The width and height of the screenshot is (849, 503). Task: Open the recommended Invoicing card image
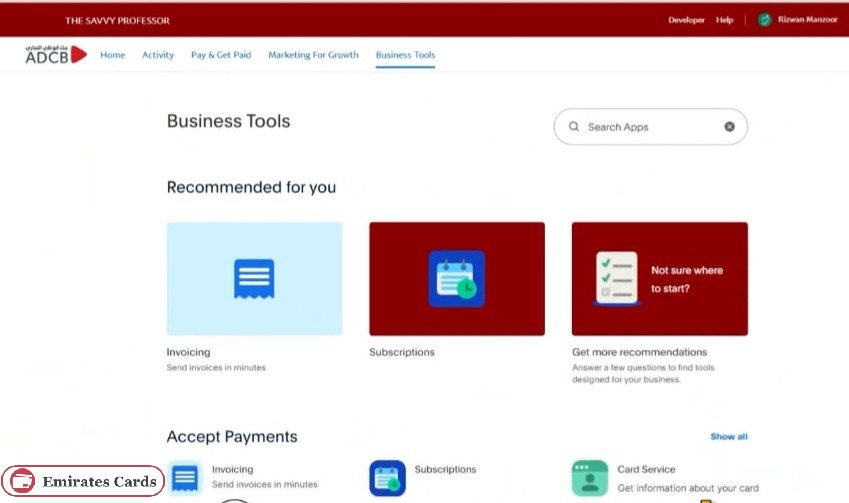point(254,278)
